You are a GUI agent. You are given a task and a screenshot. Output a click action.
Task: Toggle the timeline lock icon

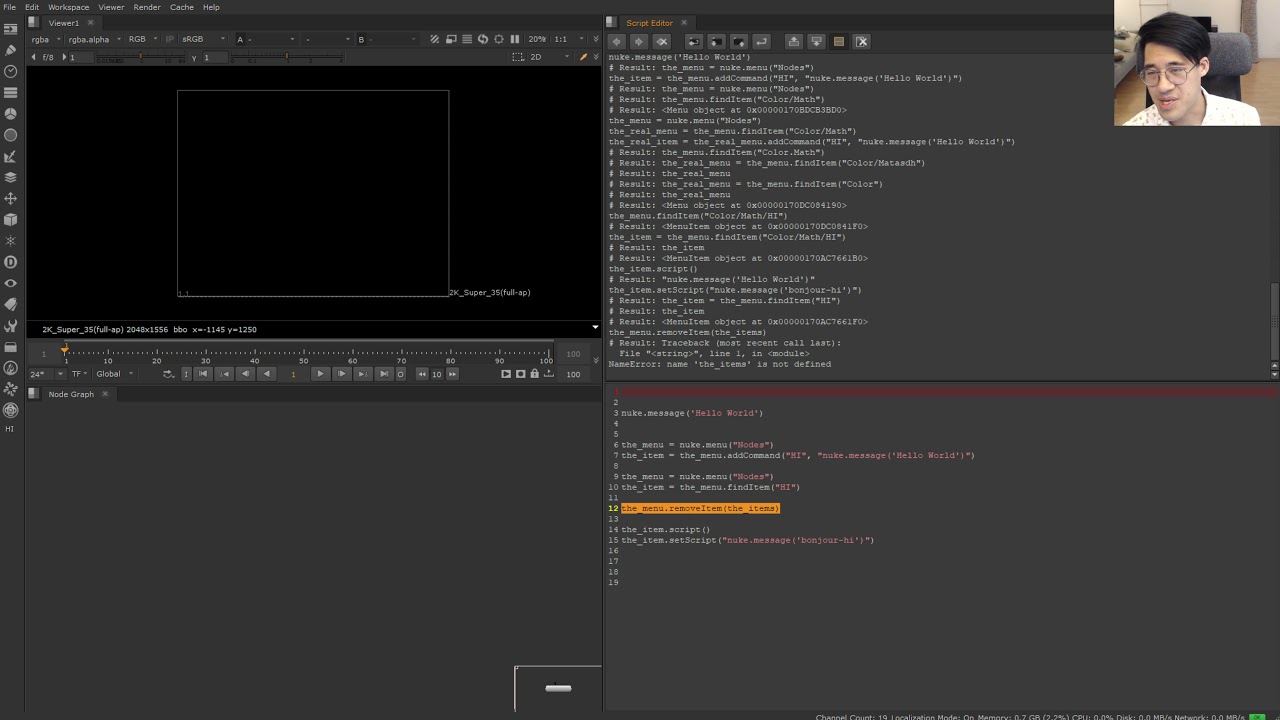(x=534, y=374)
